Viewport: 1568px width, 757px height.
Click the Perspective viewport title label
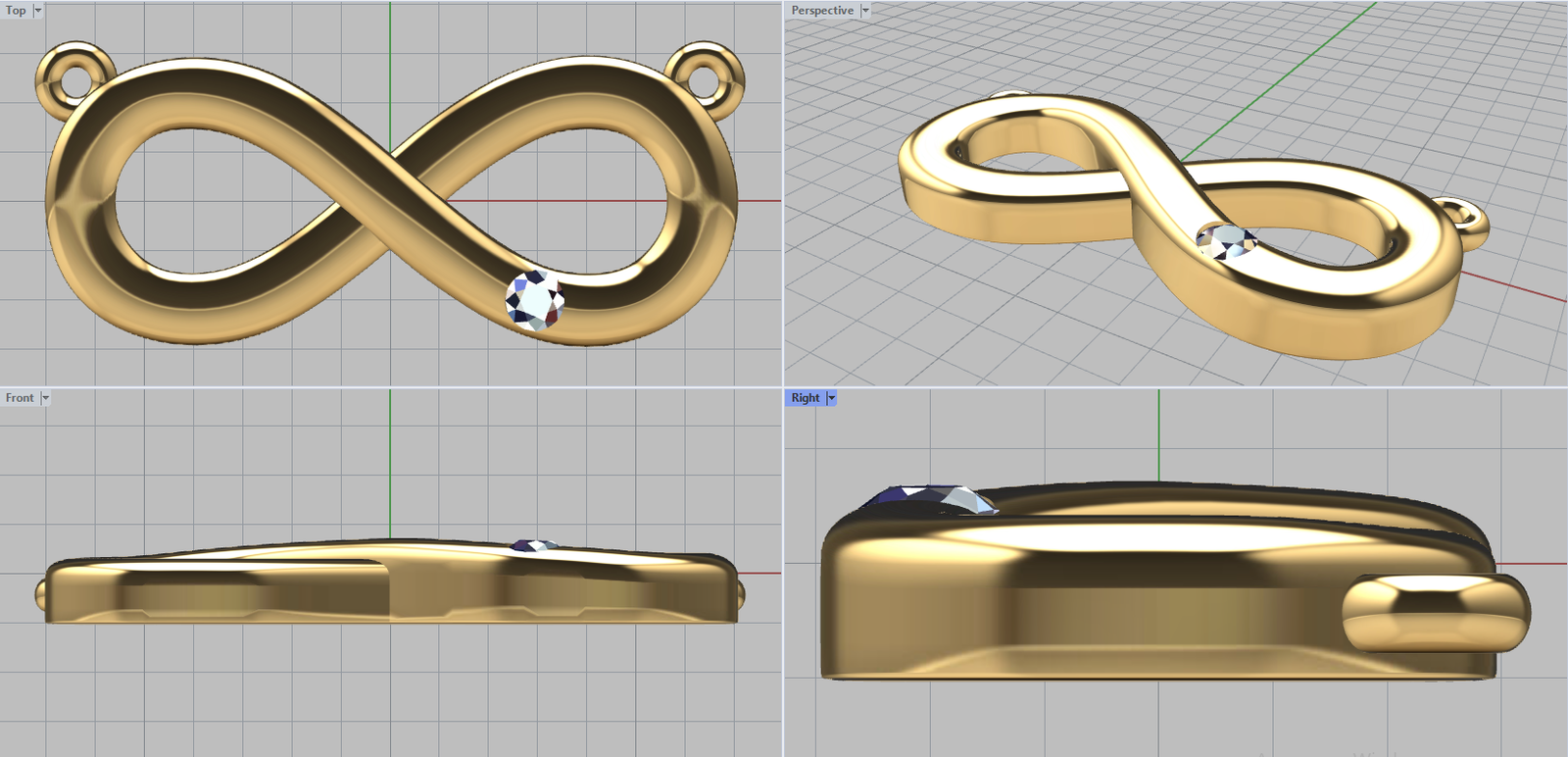coord(821,11)
